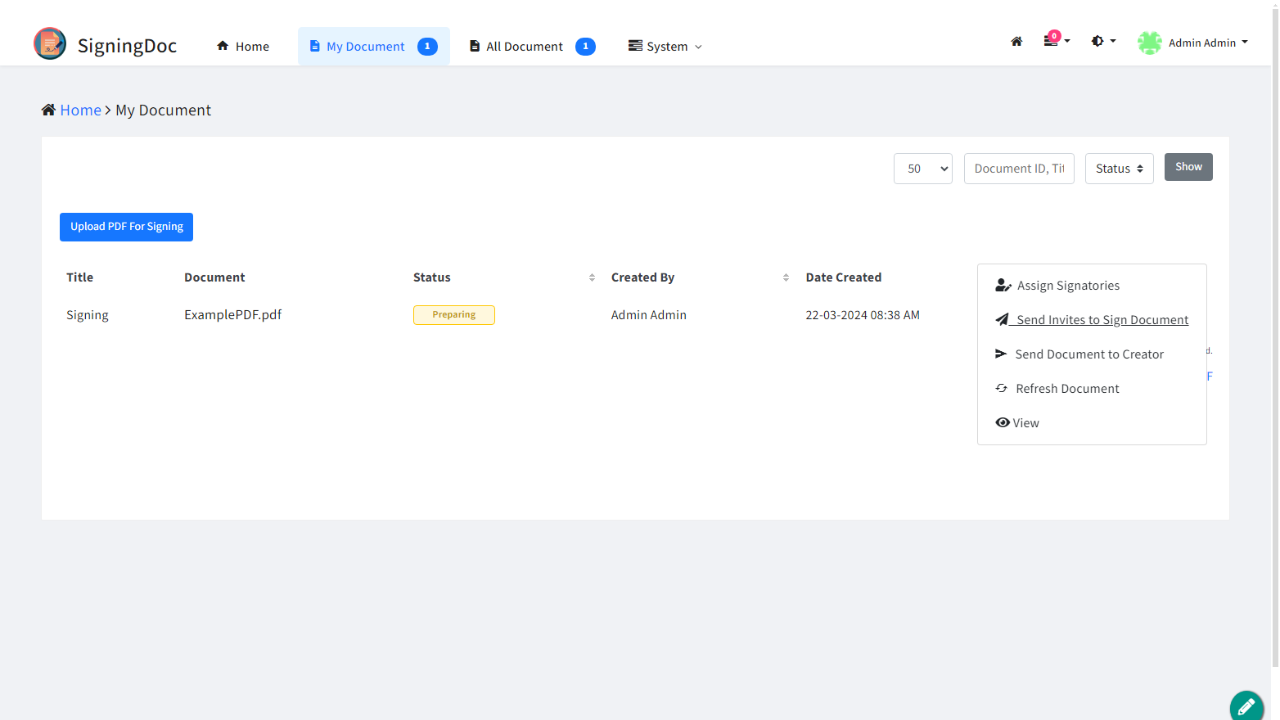Focus the Document ID, Title search field
This screenshot has height=720, width=1280.
tap(1018, 169)
